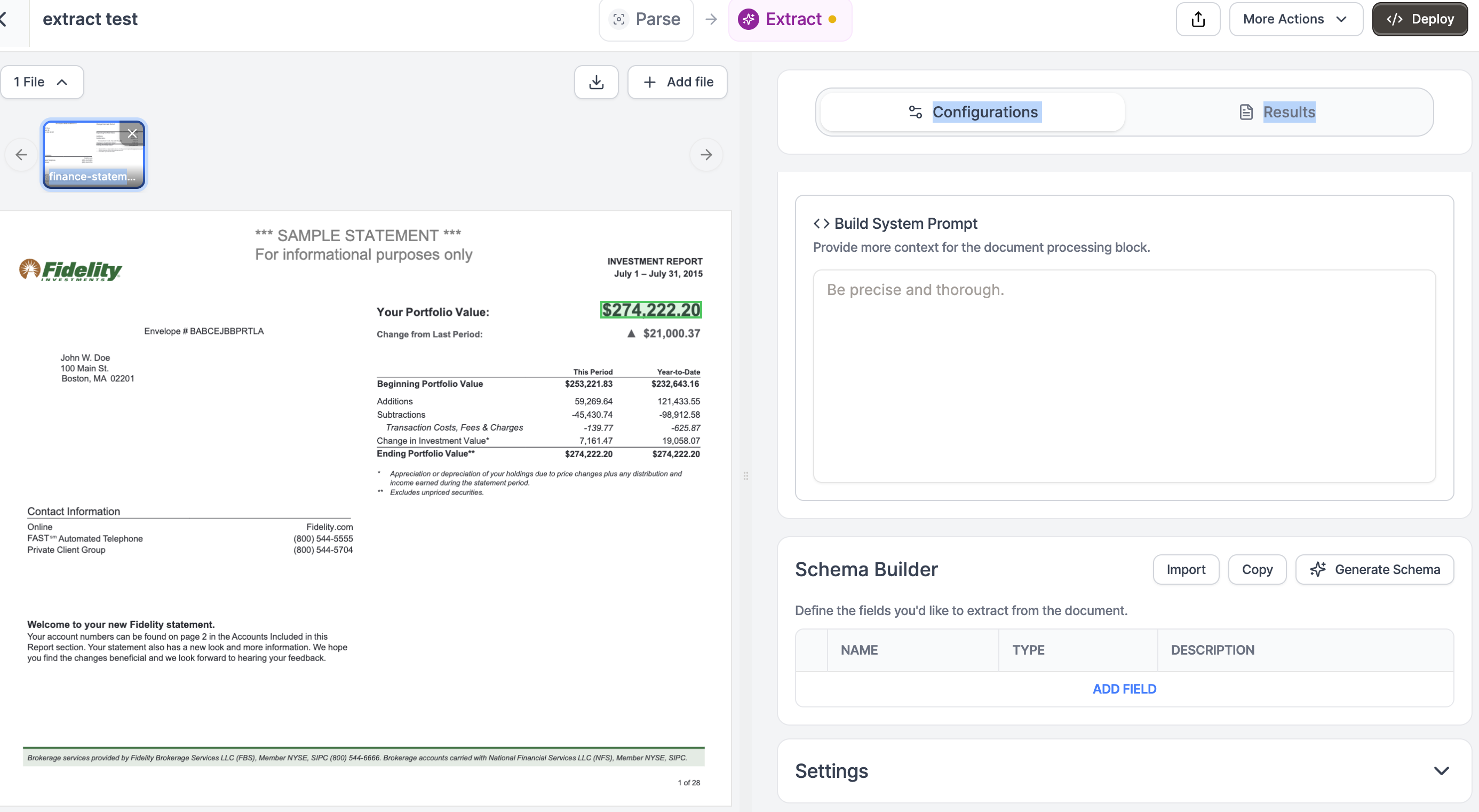
Task: Click the share/export icon button
Action: coord(1198,19)
